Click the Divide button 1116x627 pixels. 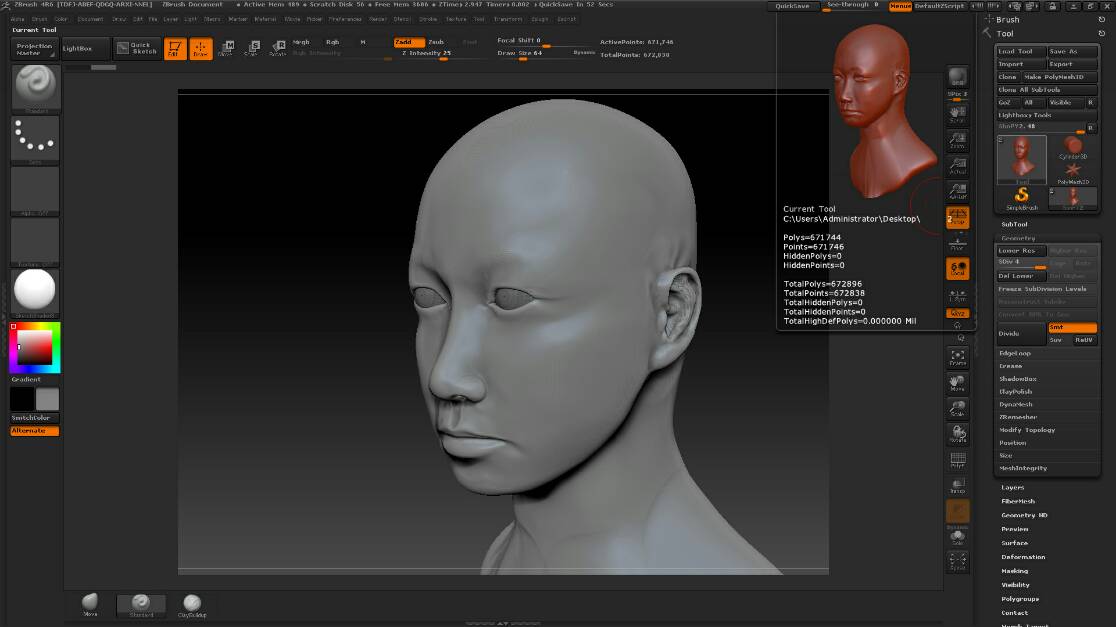click(x=1020, y=334)
